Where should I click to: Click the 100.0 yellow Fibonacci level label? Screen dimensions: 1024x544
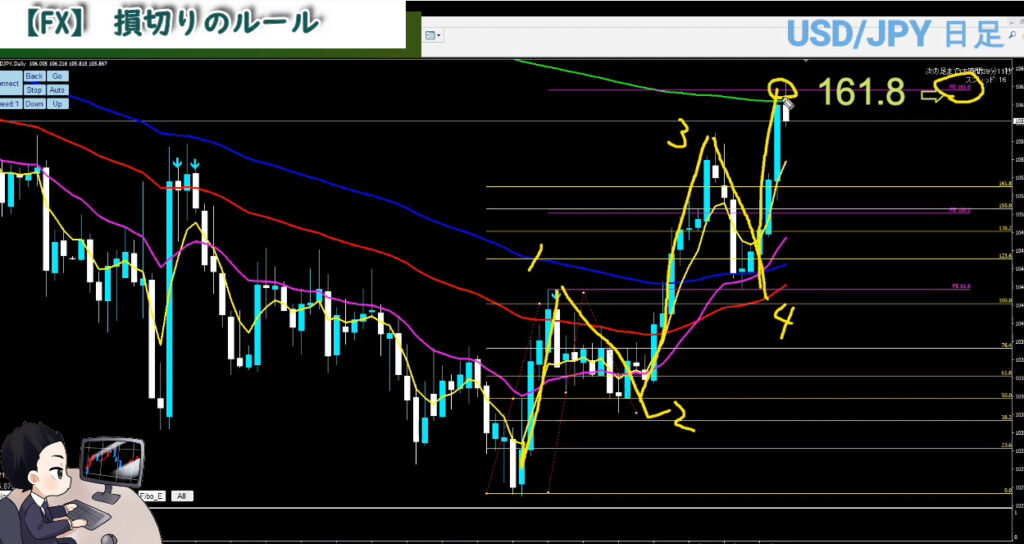coord(1005,301)
